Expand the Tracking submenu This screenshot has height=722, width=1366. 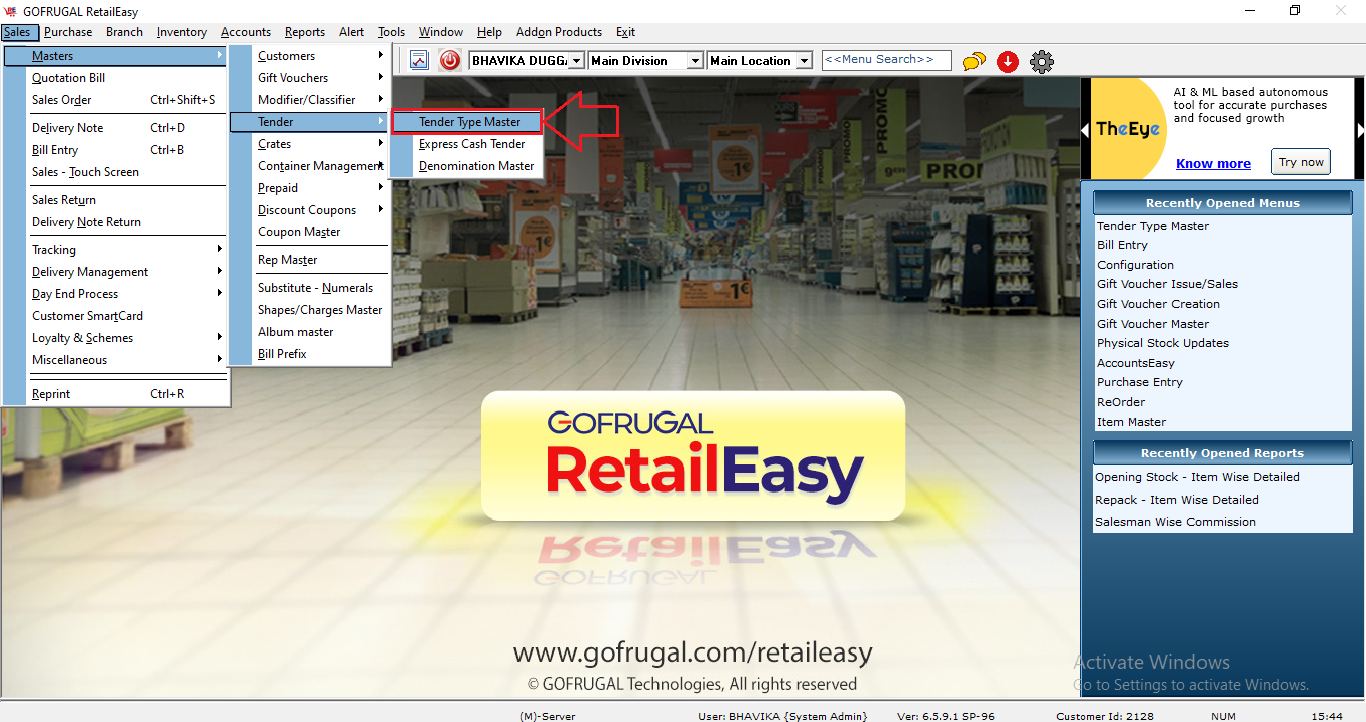coord(116,250)
